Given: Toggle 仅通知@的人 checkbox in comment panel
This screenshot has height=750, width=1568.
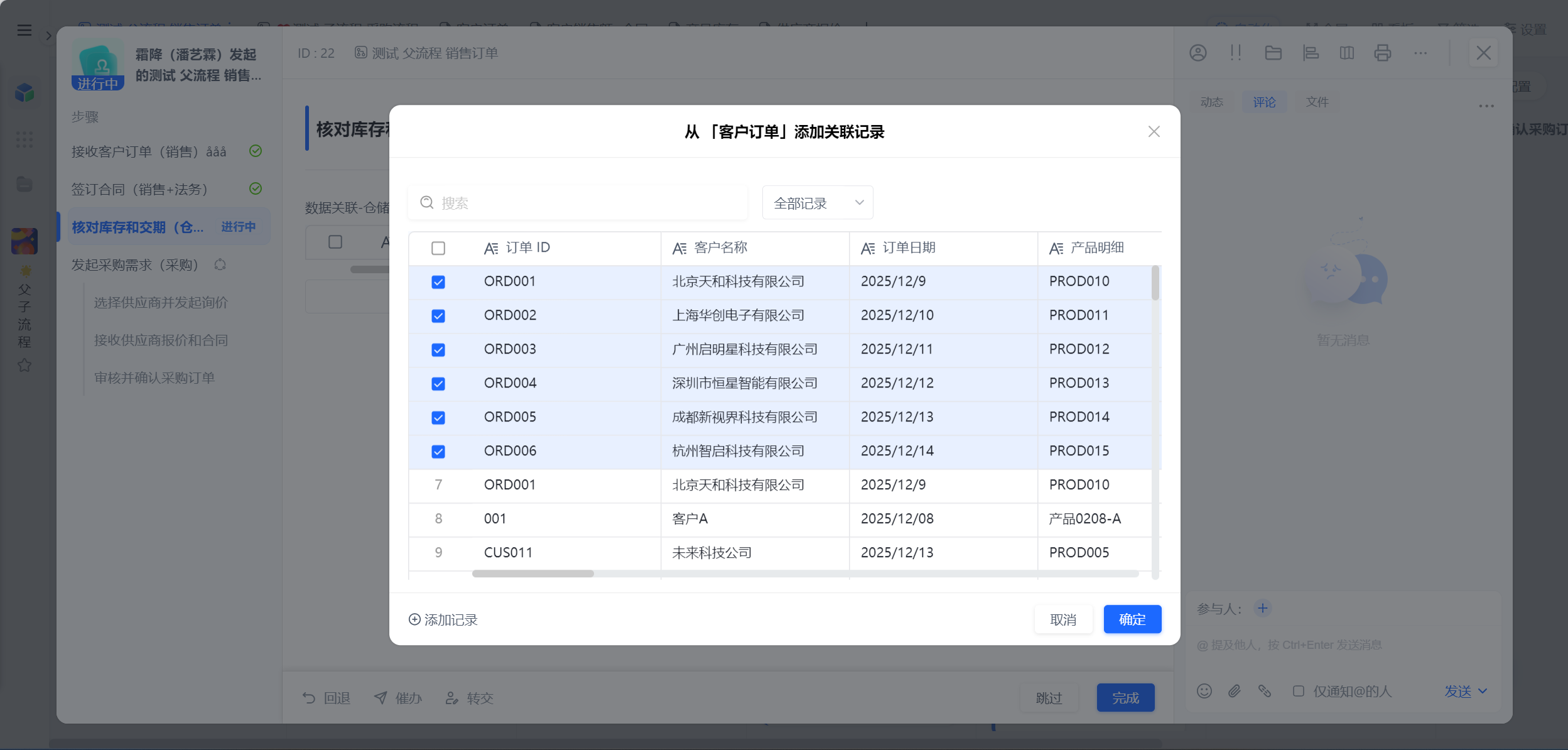Looking at the screenshot, I should coord(1299,691).
